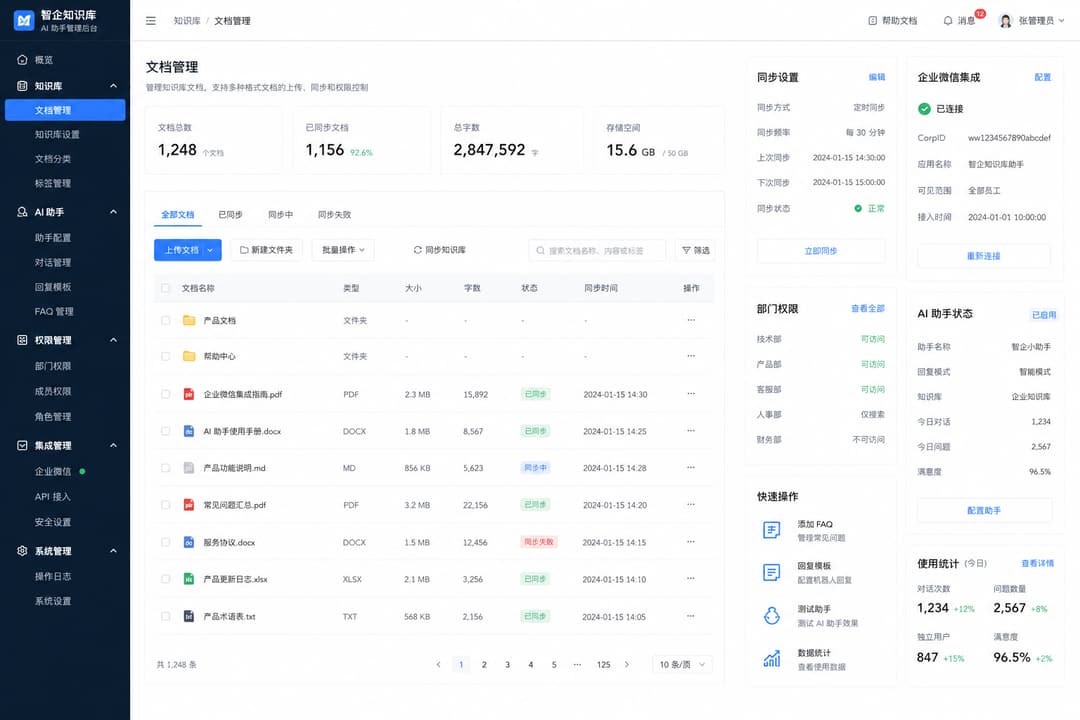Switch to the 同步失败 tab
Viewport: 1080px width, 720px height.
tap(335, 215)
